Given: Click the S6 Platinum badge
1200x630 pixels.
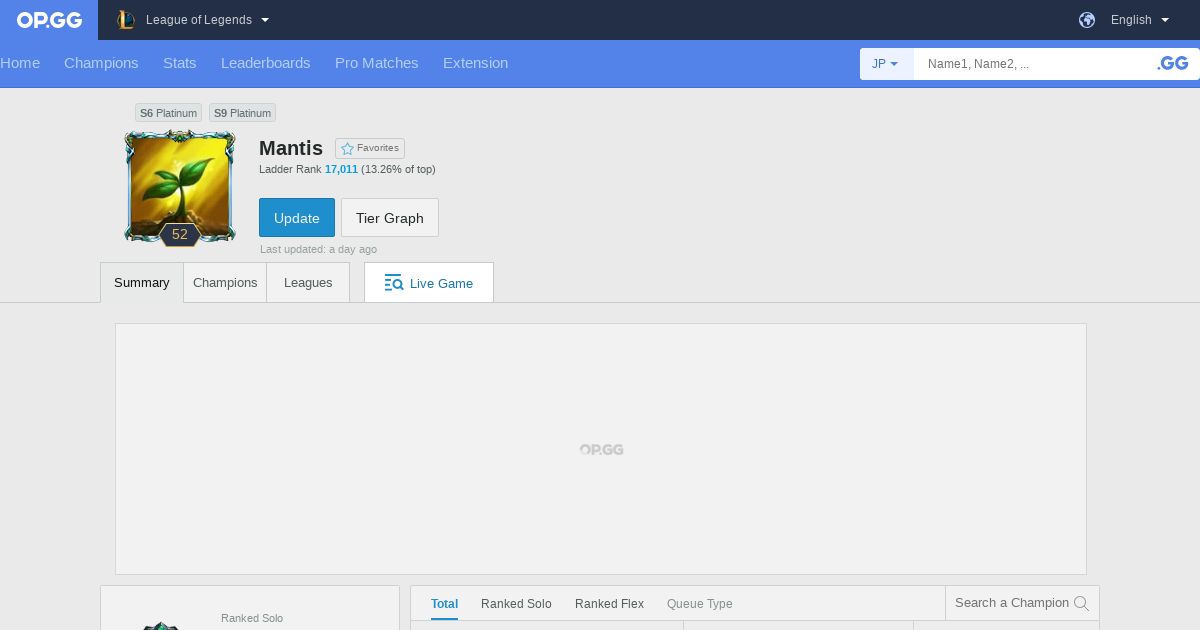Looking at the screenshot, I should (x=168, y=113).
